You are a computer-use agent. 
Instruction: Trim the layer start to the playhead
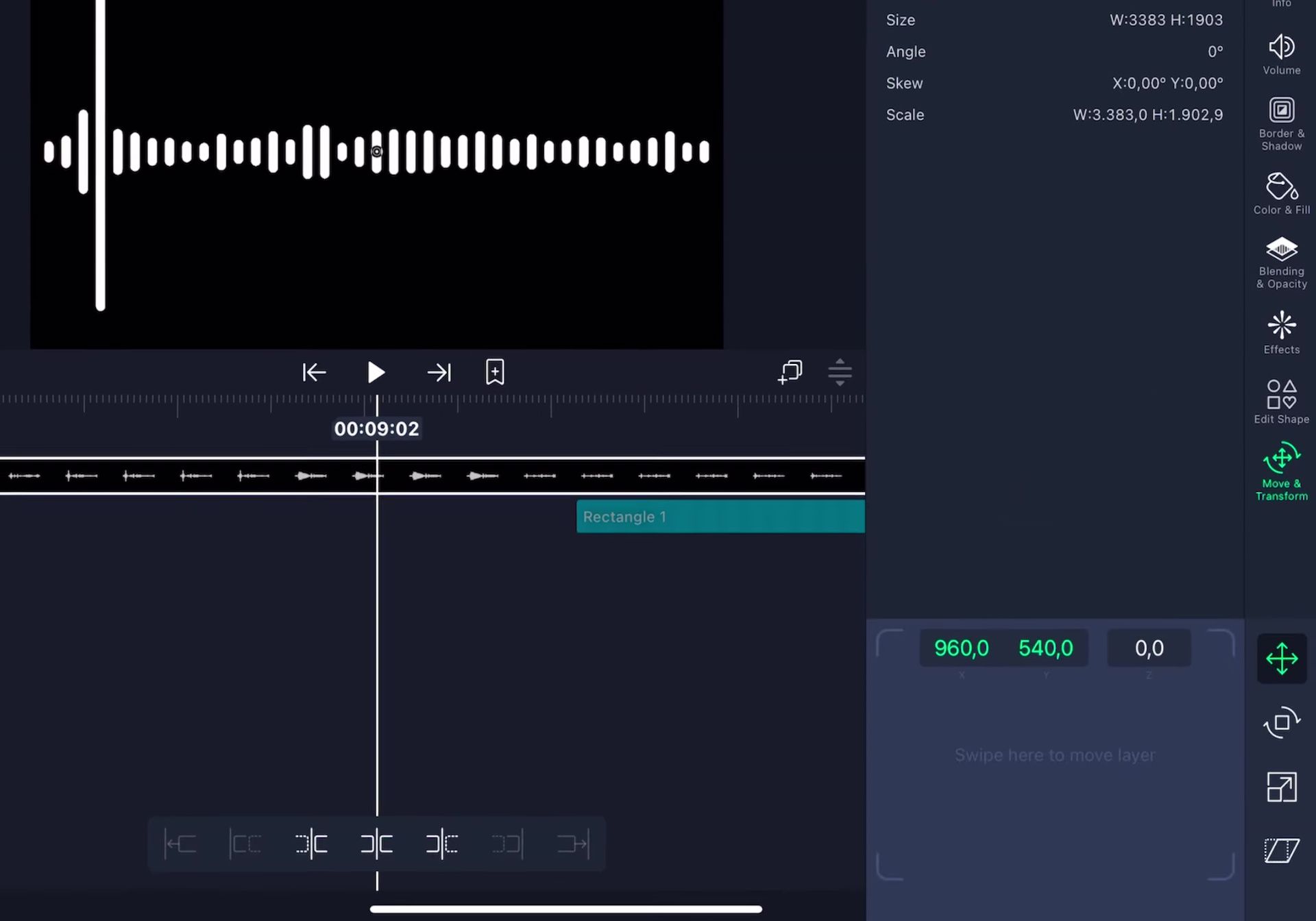[x=245, y=844]
